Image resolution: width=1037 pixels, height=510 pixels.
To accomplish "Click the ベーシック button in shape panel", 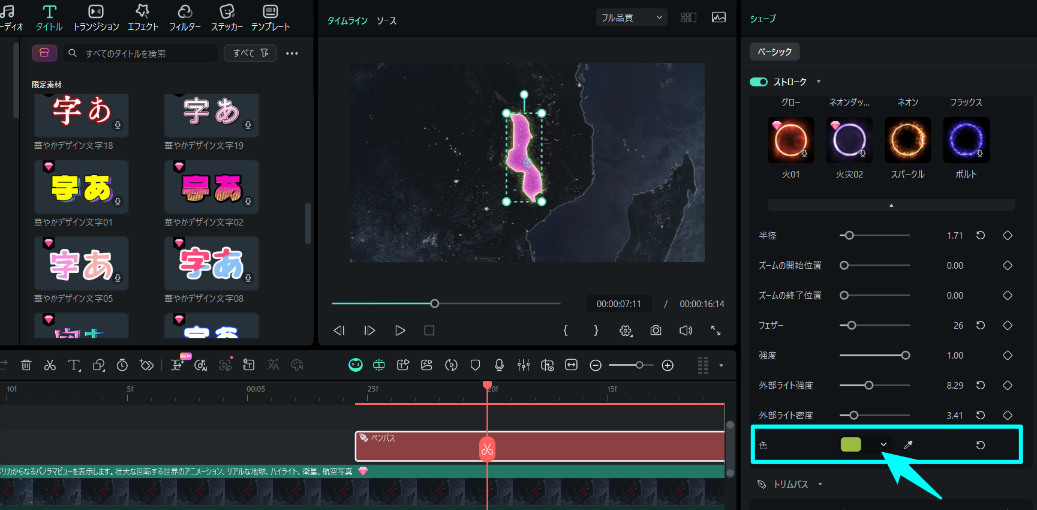I will [774, 51].
